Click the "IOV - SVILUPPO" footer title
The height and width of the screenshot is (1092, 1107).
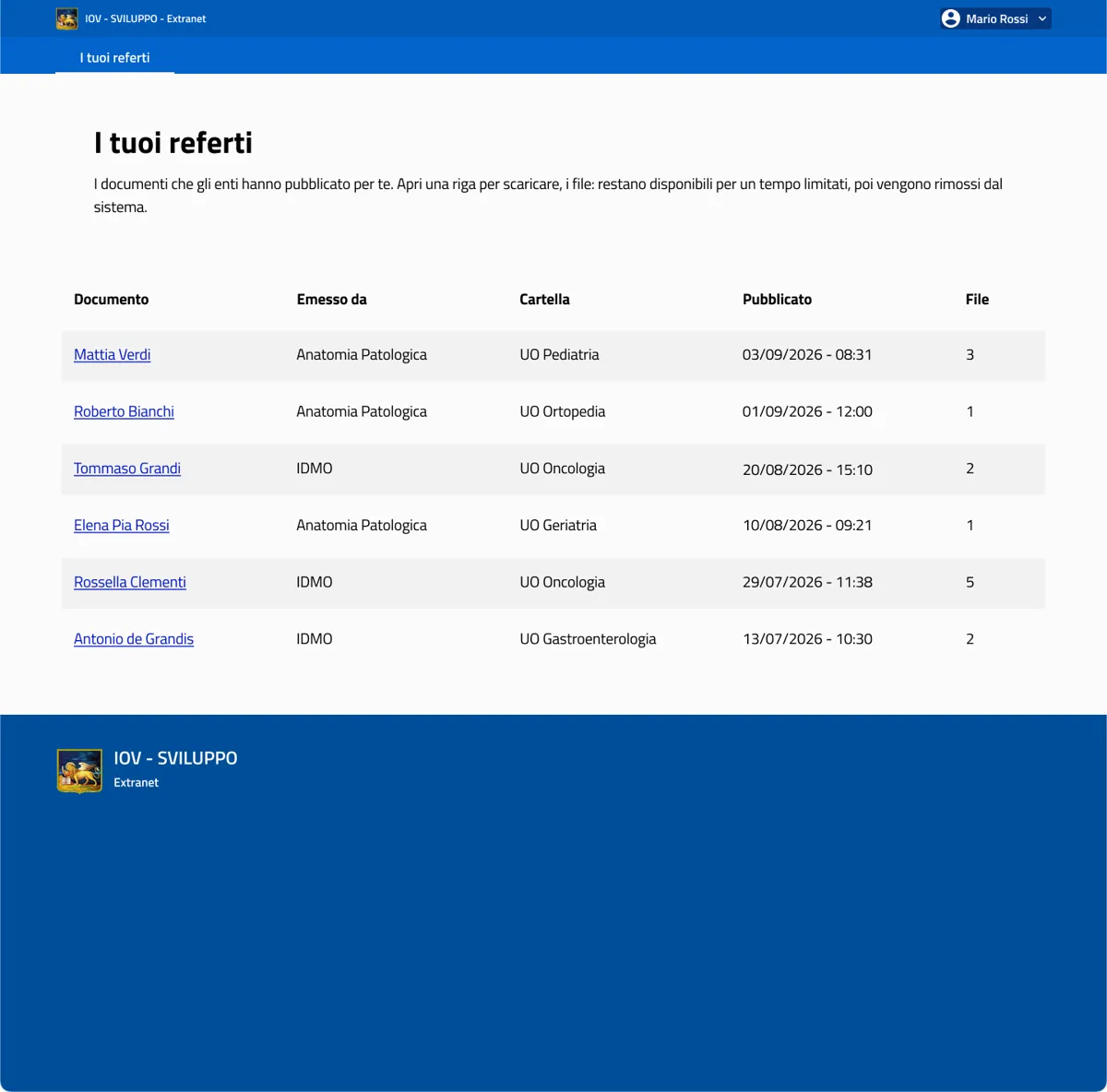coord(175,758)
